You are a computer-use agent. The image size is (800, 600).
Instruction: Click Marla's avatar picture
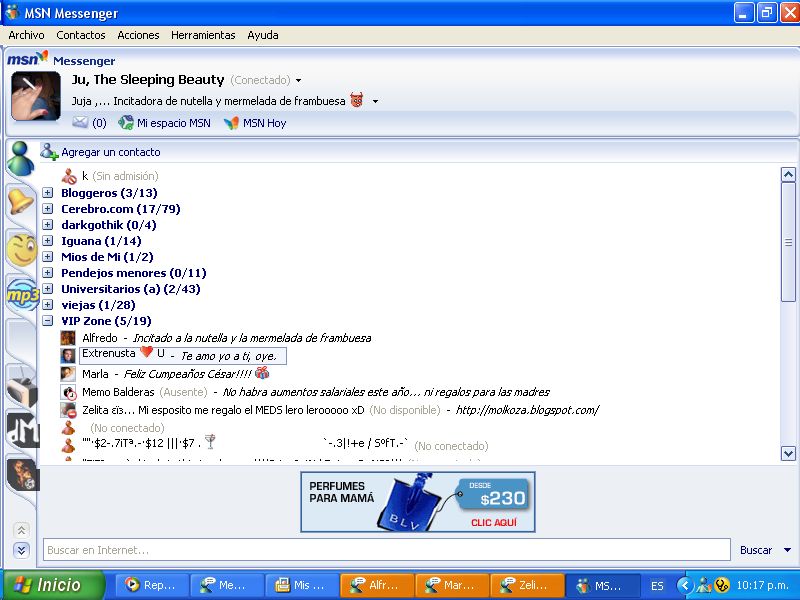[68, 374]
